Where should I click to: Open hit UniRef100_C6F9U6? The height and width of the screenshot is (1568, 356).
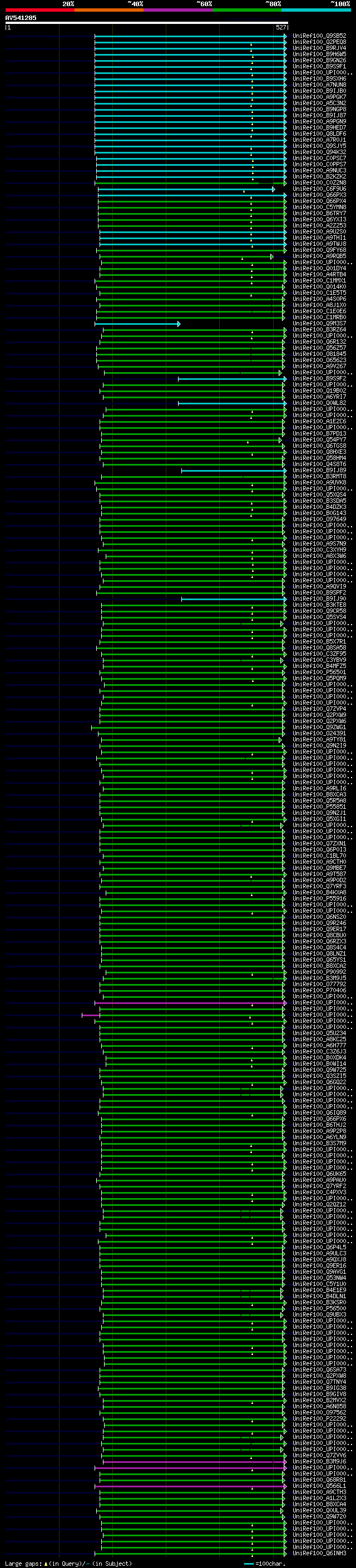click(x=319, y=189)
